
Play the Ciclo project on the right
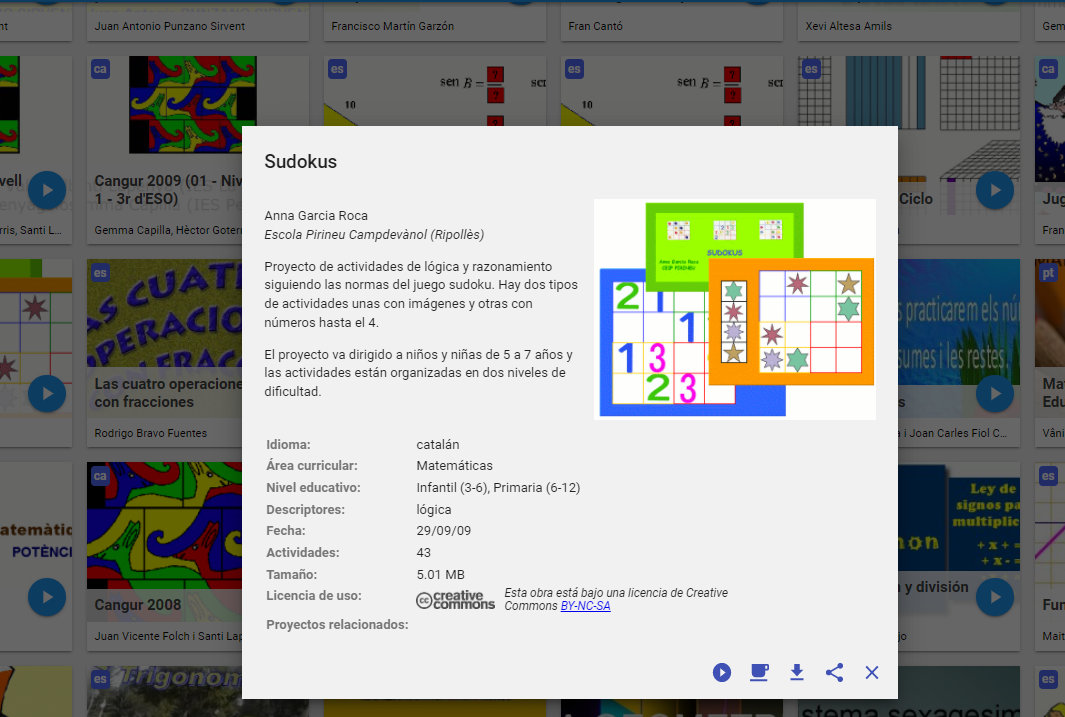(x=995, y=190)
